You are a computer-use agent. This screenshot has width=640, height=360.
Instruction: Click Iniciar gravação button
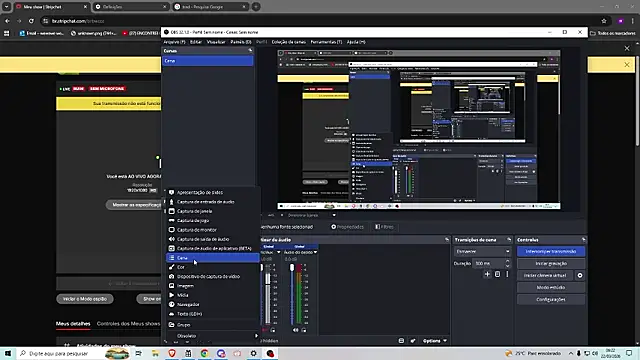(x=551, y=263)
